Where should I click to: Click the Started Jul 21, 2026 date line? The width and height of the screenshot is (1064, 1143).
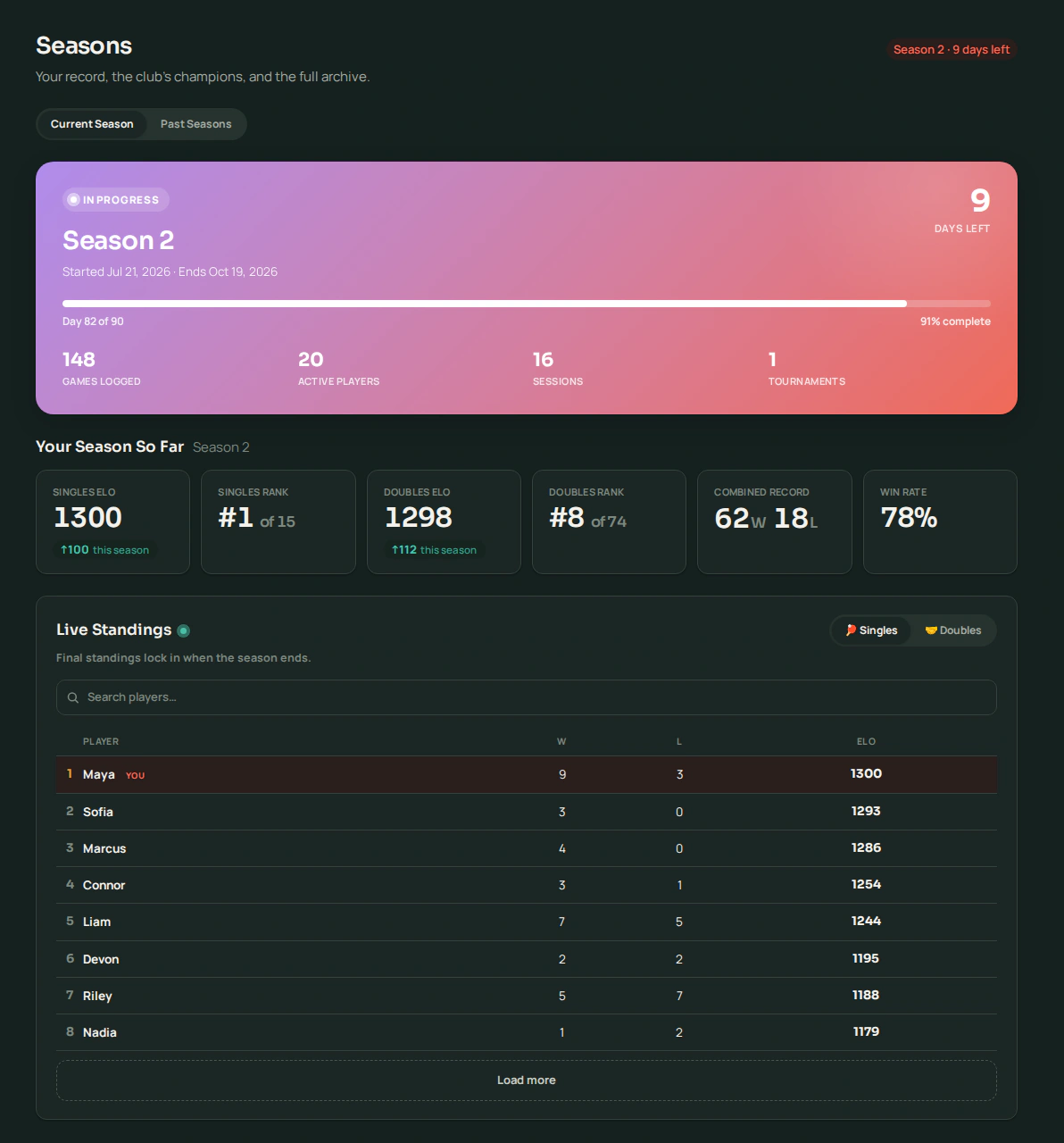click(170, 271)
